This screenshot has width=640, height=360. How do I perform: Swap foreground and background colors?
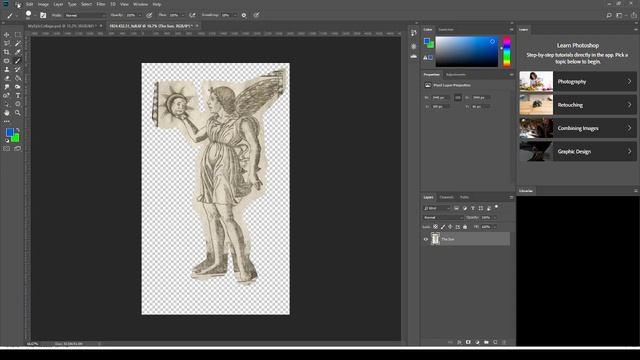point(18,130)
